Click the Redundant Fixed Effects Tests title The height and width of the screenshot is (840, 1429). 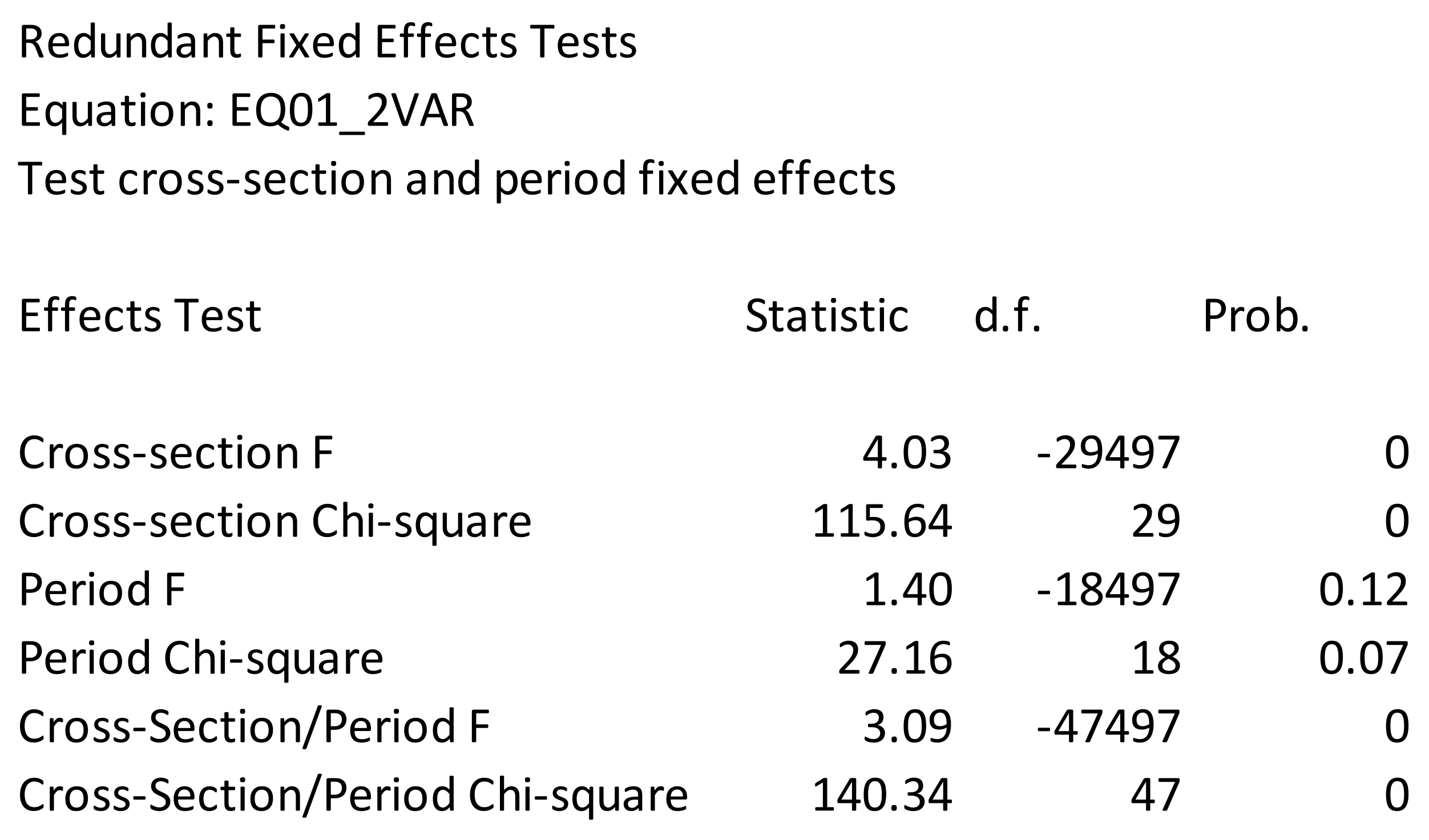[x=328, y=42]
